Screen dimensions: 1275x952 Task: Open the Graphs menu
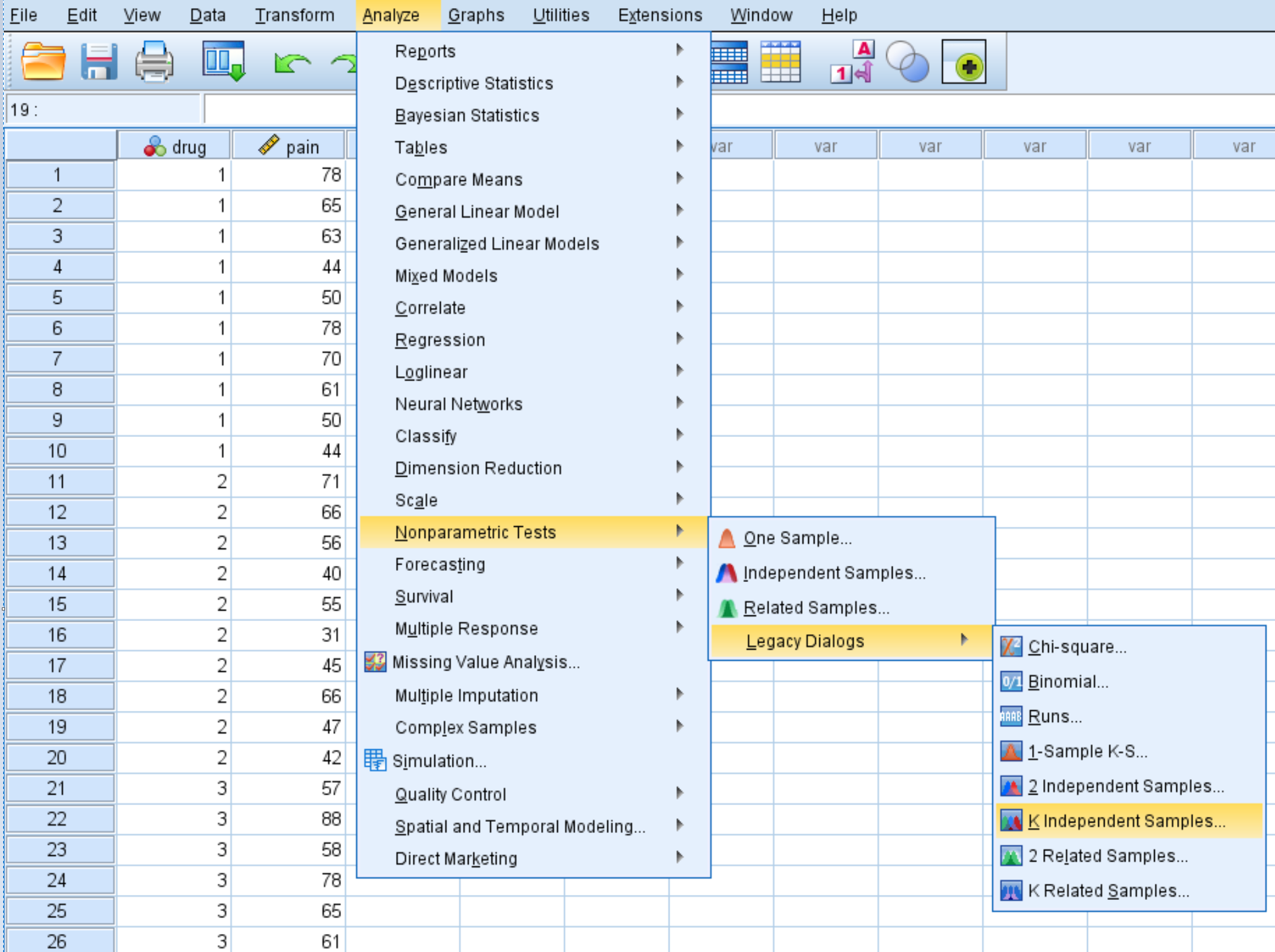click(476, 15)
